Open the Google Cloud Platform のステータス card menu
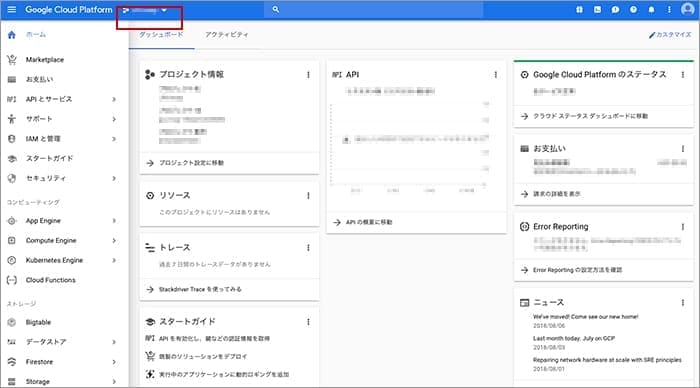The height and width of the screenshot is (388, 700). pyautogui.click(x=683, y=75)
